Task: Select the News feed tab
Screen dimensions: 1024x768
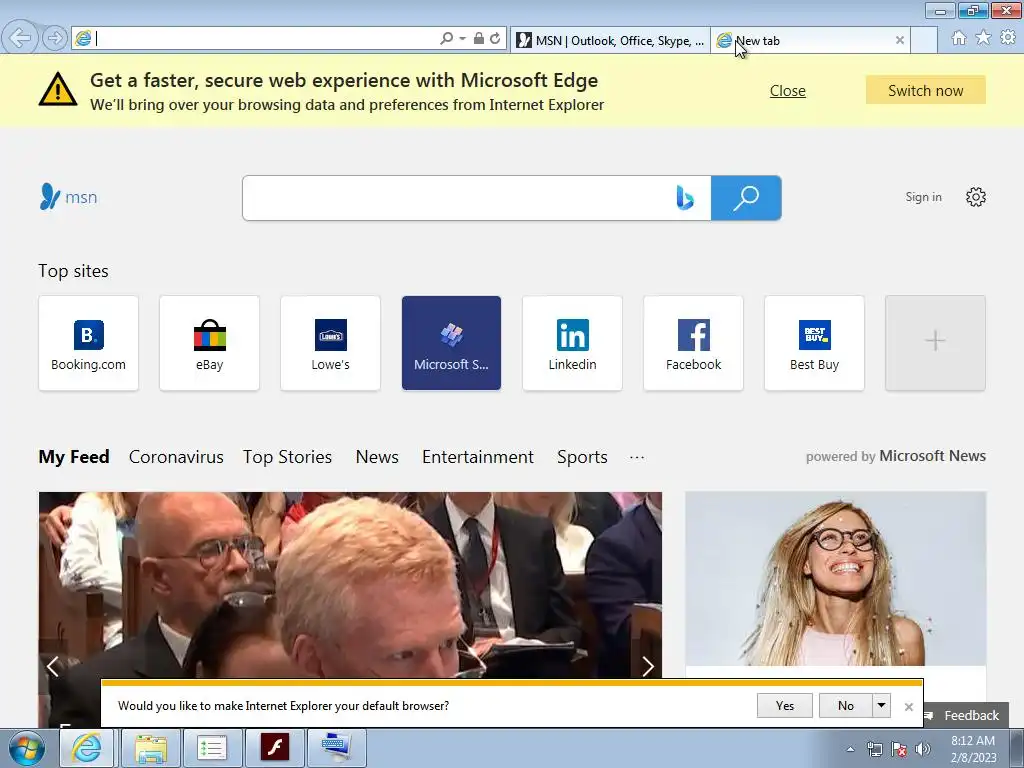Action: pos(377,456)
